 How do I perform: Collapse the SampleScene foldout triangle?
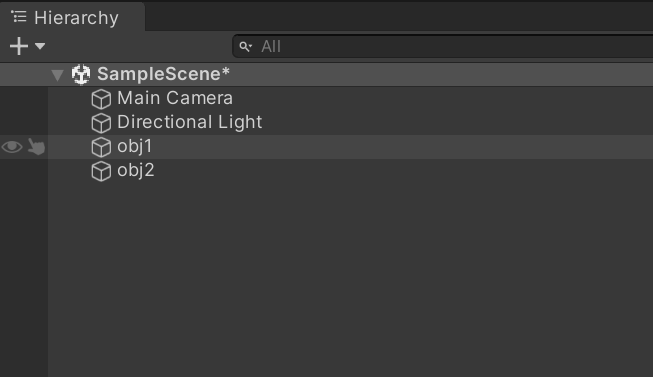(x=57, y=75)
